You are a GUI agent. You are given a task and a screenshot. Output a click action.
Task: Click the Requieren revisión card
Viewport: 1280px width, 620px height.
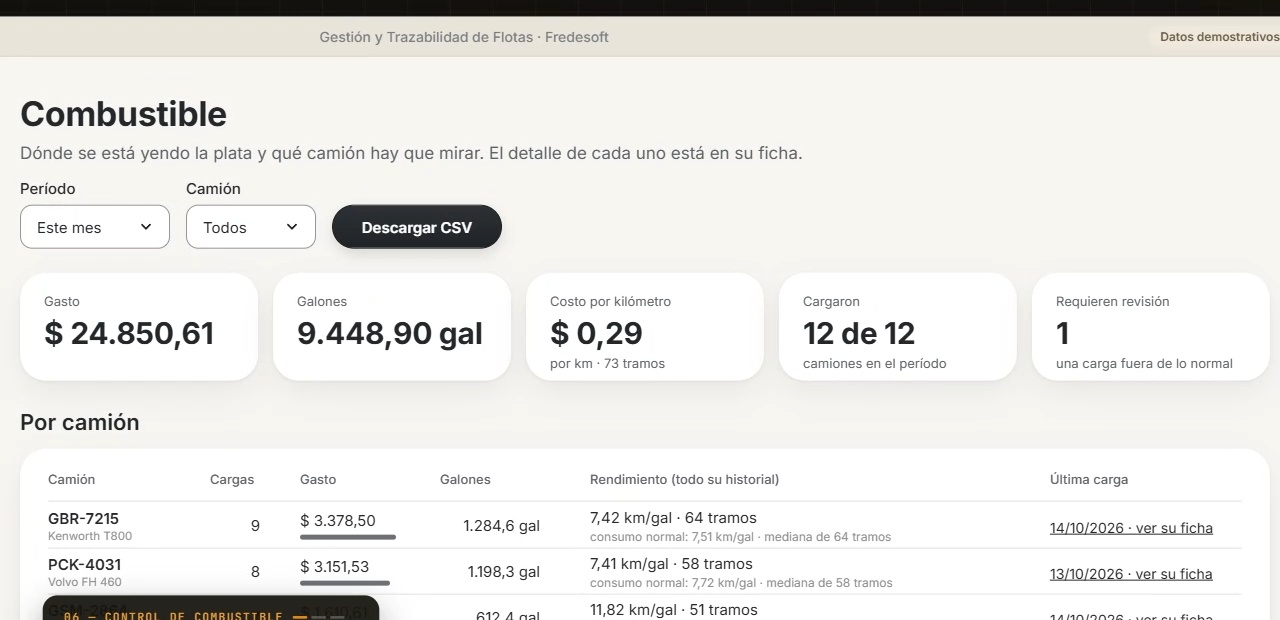pos(1151,327)
